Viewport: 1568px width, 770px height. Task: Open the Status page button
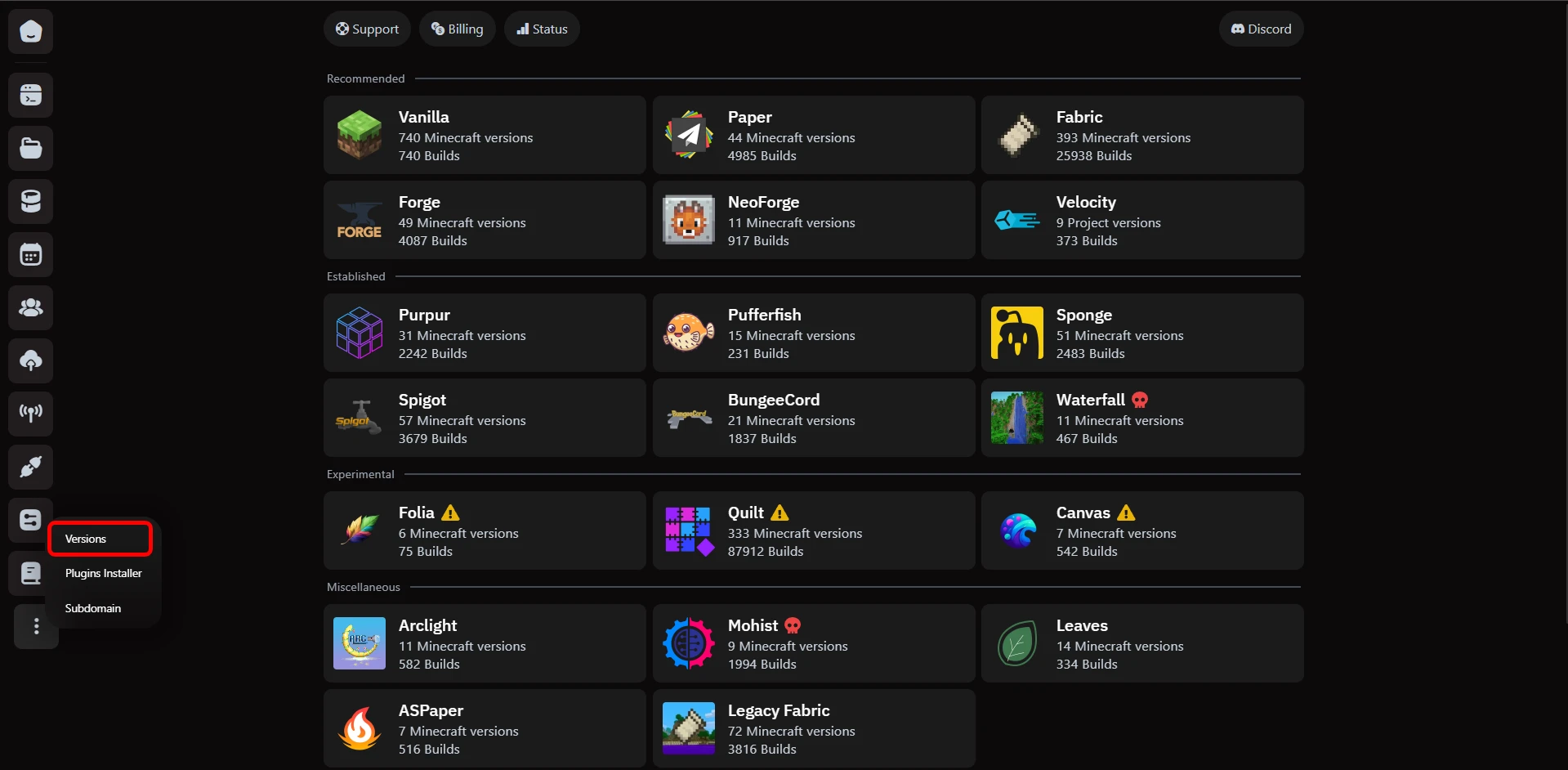coord(542,29)
